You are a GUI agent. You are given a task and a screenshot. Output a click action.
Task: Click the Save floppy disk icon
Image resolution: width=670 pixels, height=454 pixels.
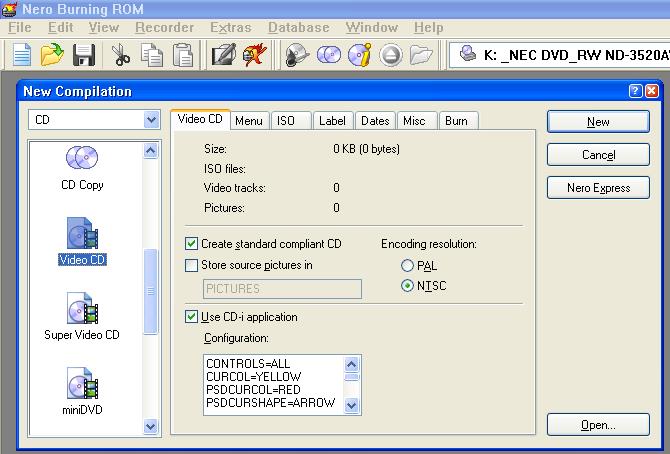(84, 55)
